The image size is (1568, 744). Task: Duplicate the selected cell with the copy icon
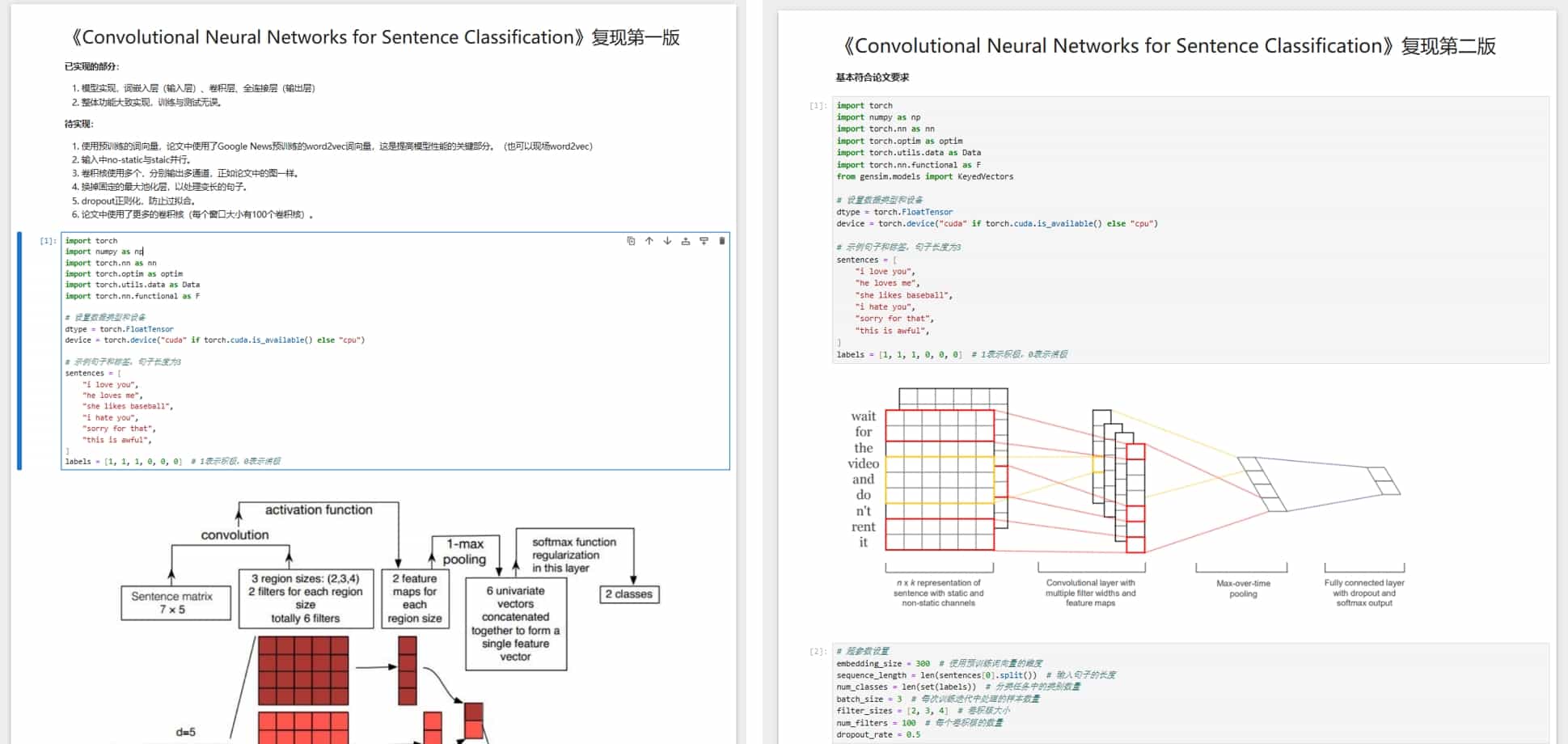tap(631, 241)
